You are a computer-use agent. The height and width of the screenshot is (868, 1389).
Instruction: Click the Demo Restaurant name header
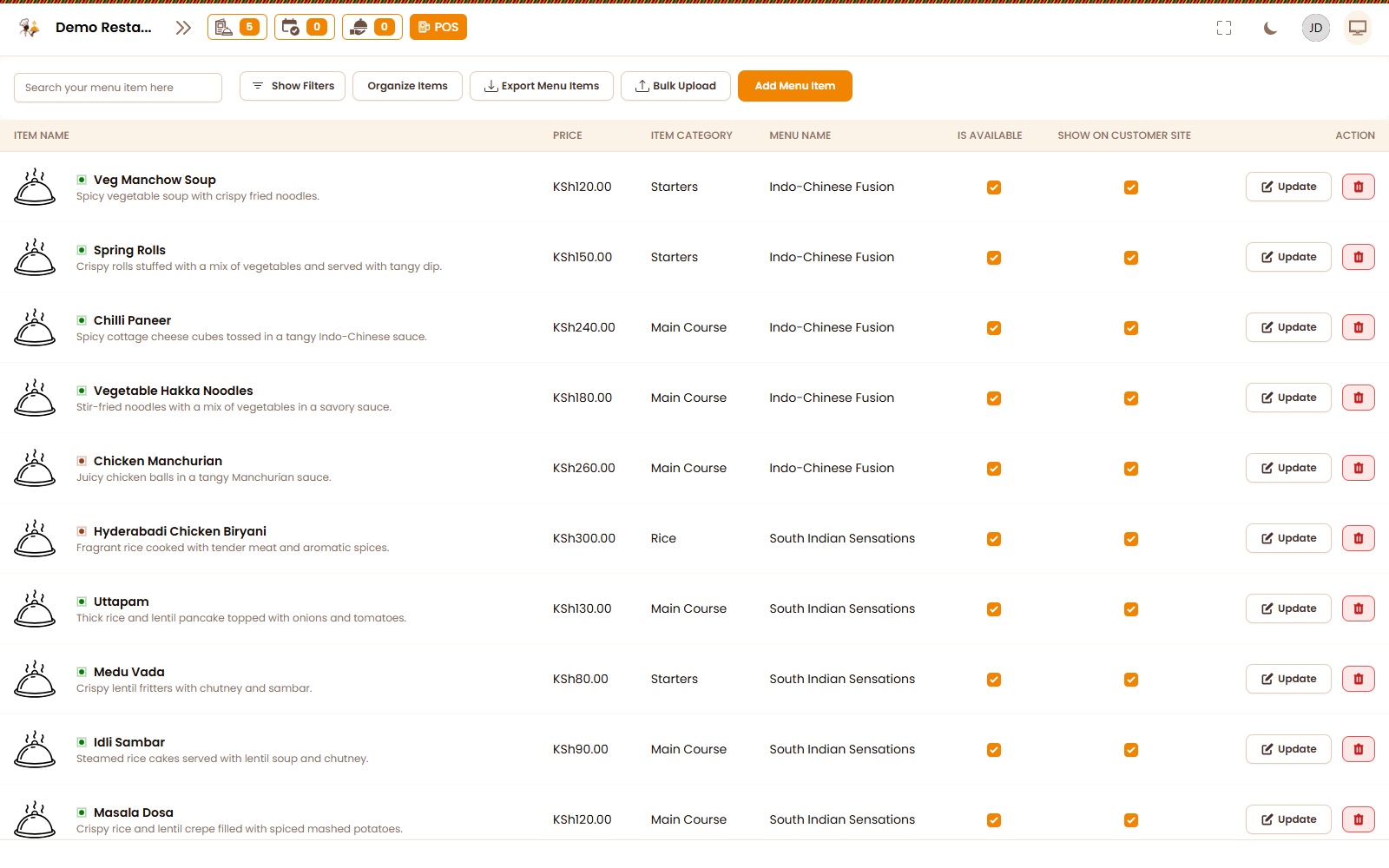point(103,28)
